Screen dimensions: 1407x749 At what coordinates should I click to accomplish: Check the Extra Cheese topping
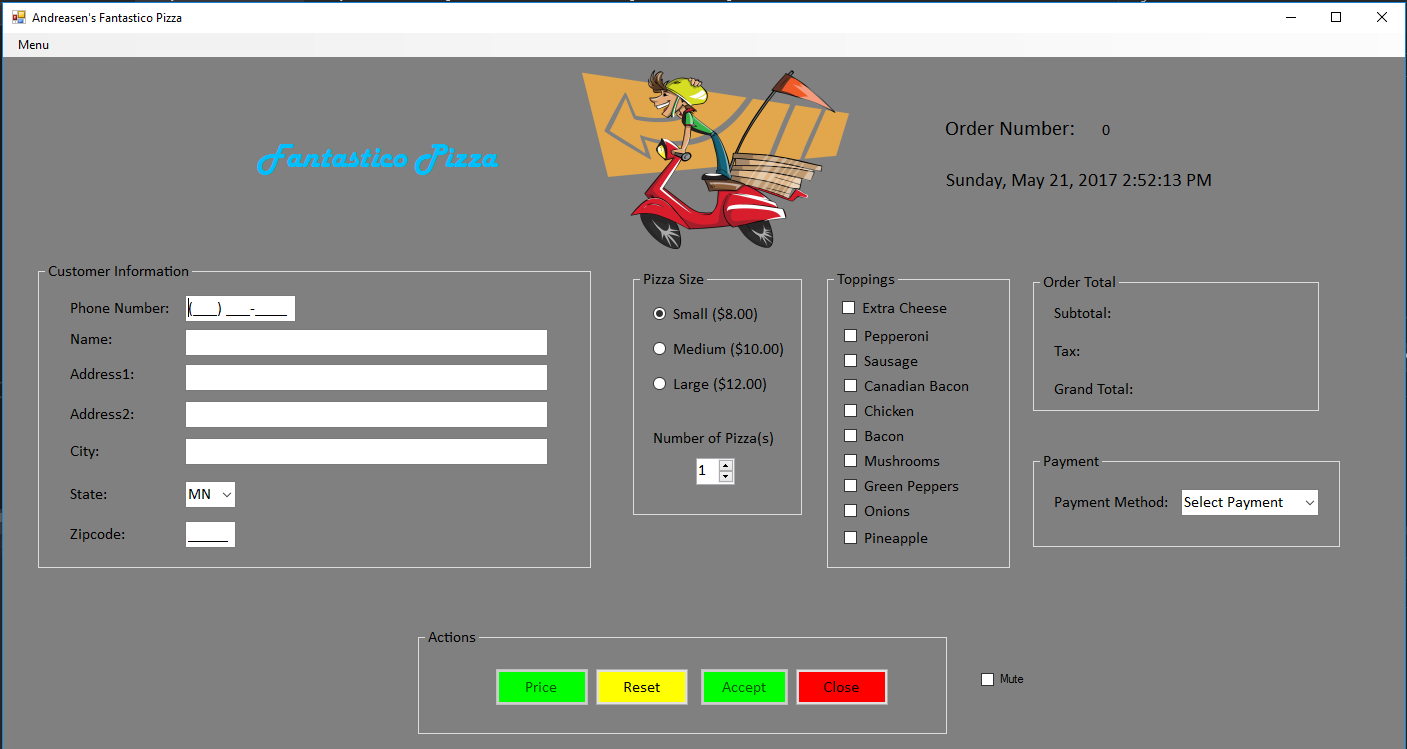[x=849, y=308]
